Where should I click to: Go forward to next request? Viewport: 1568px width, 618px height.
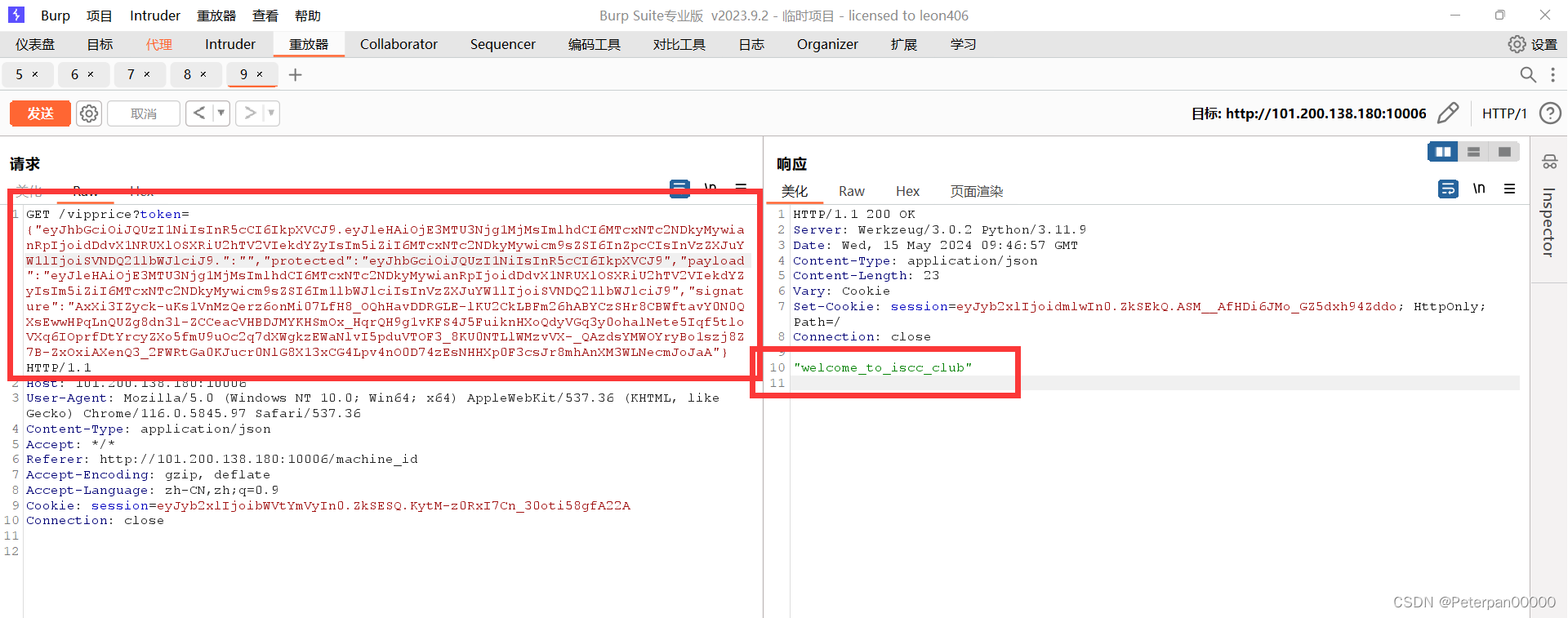pyautogui.click(x=250, y=113)
